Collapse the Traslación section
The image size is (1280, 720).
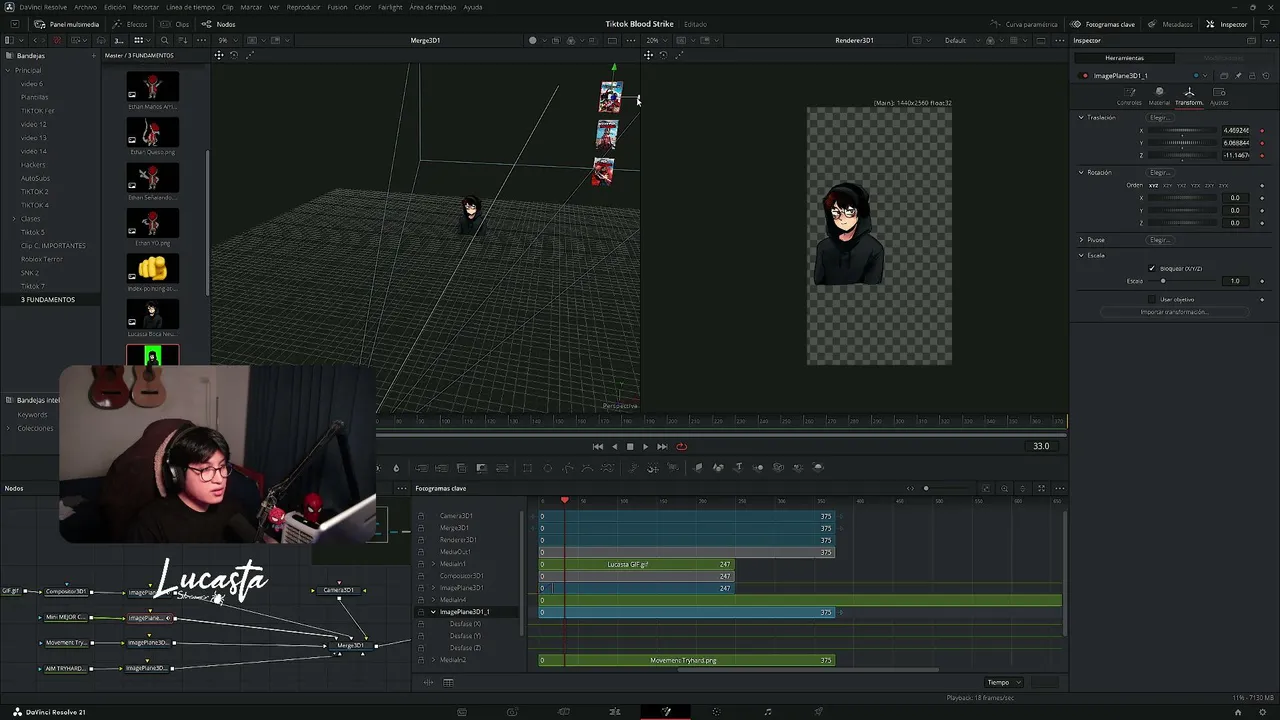pyautogui.click(x=1081, y=118)
